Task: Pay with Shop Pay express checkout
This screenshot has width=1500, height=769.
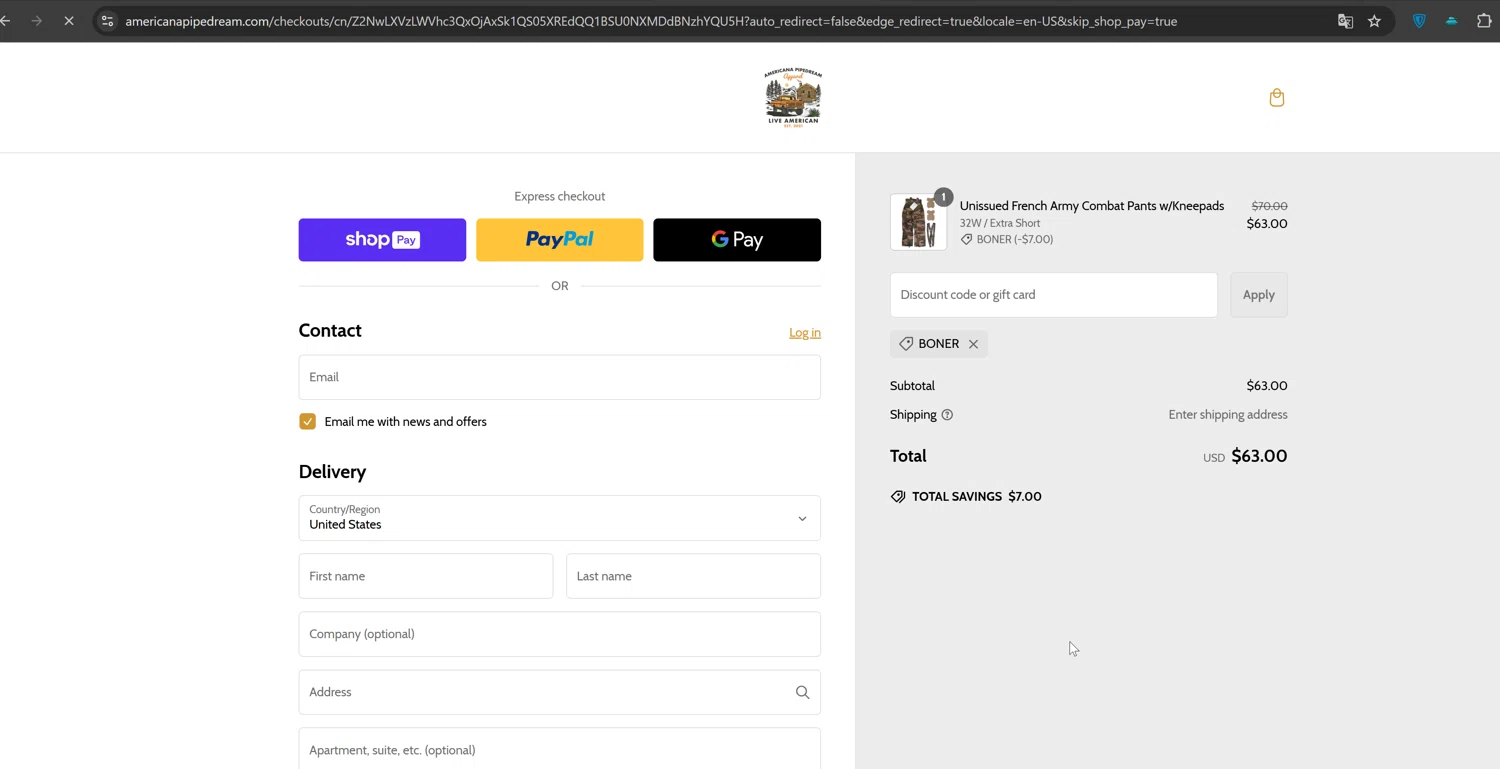Action: click(382, 240)
